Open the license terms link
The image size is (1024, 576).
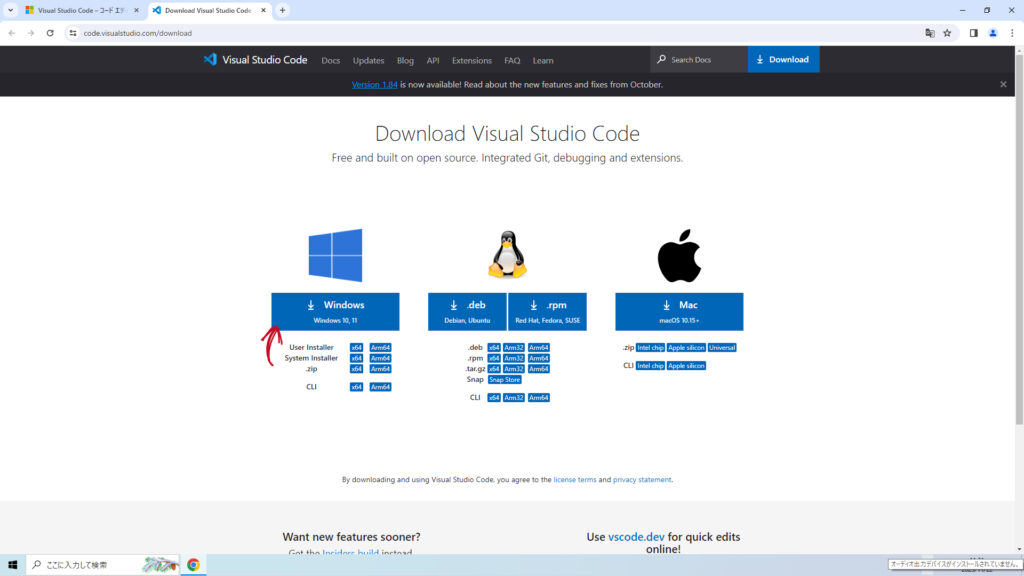tap(575, 479)
